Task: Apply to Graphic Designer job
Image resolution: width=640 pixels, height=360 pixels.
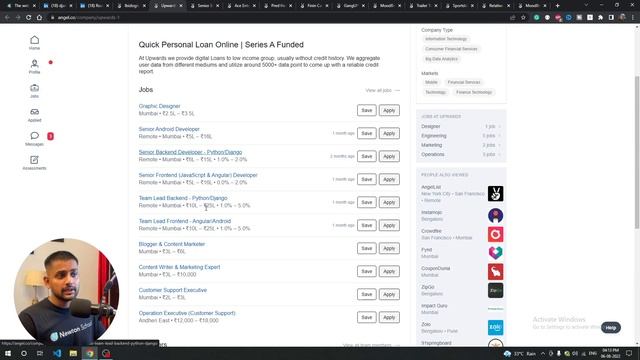Action: pos(389,110)
